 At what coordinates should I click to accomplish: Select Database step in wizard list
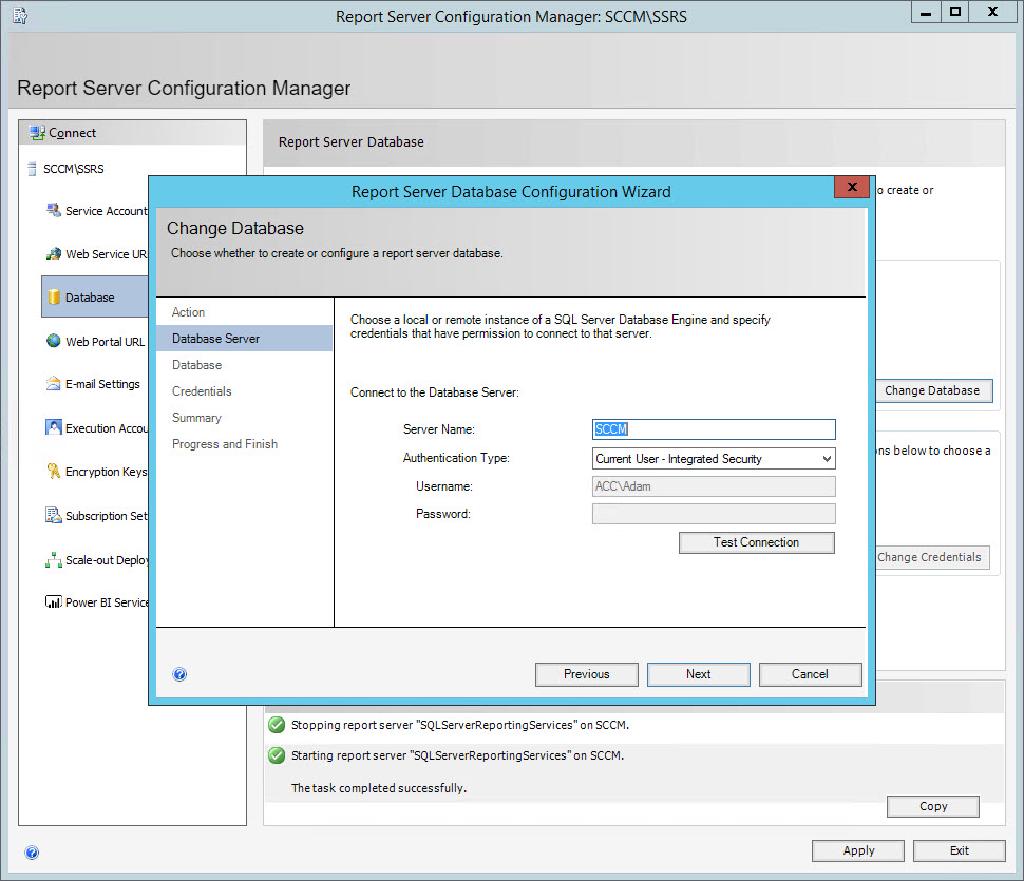pos(197,364)
